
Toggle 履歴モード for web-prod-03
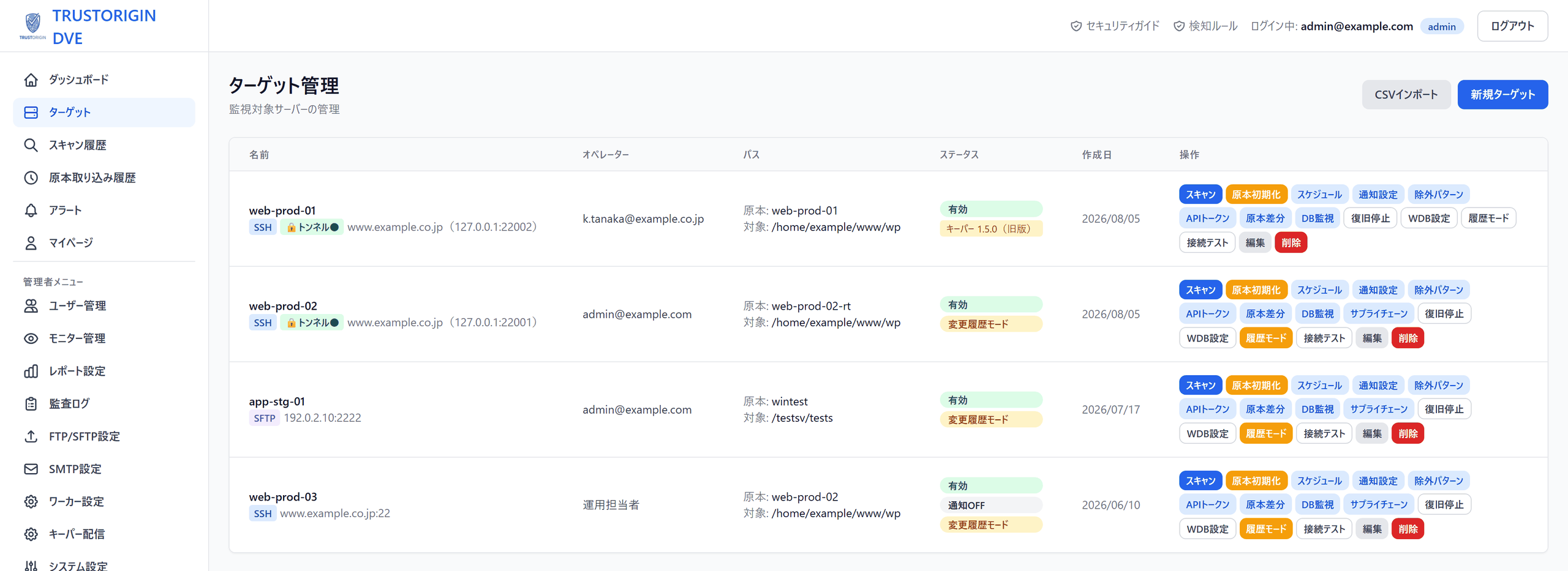coord(1266,529)
